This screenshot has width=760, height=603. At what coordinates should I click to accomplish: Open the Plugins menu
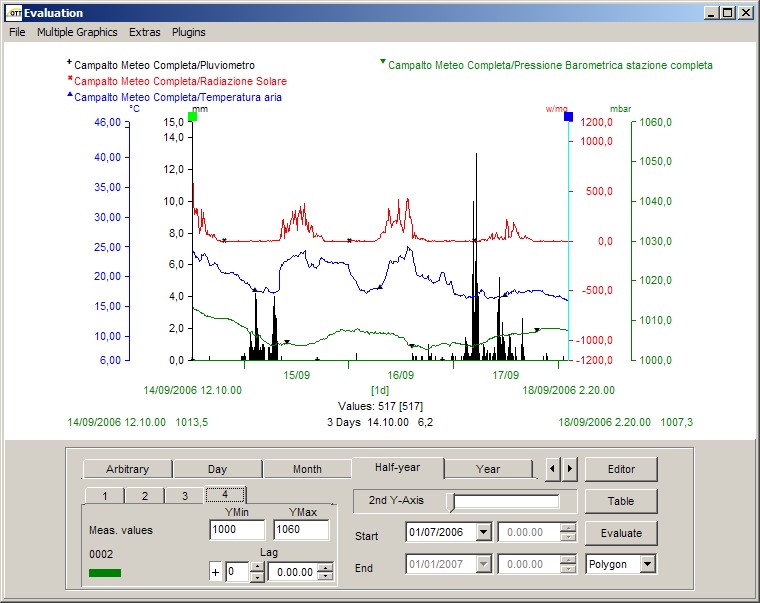click(x=189, y=32)
